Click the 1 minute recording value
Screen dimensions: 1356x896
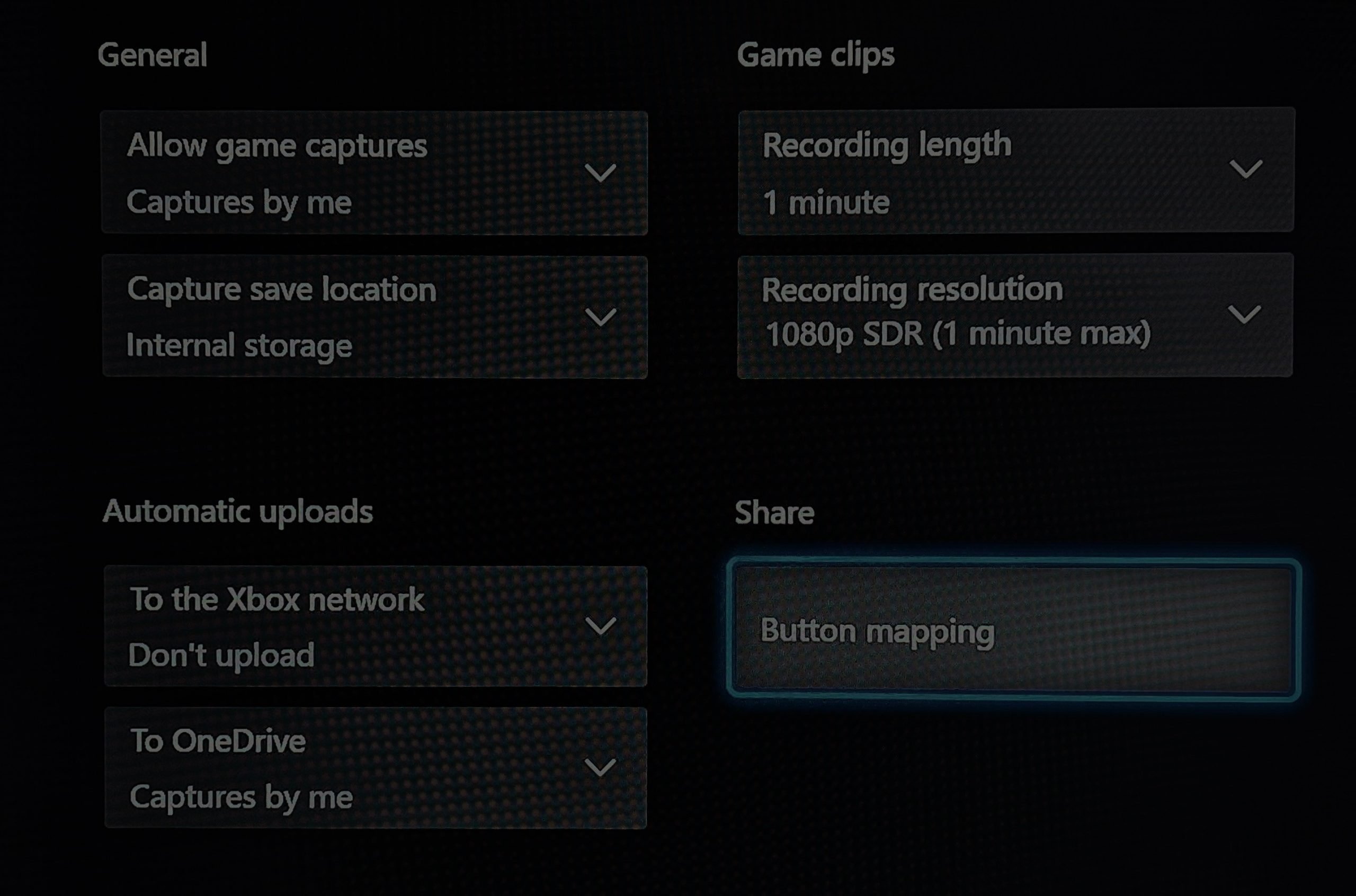click(826, 202)
